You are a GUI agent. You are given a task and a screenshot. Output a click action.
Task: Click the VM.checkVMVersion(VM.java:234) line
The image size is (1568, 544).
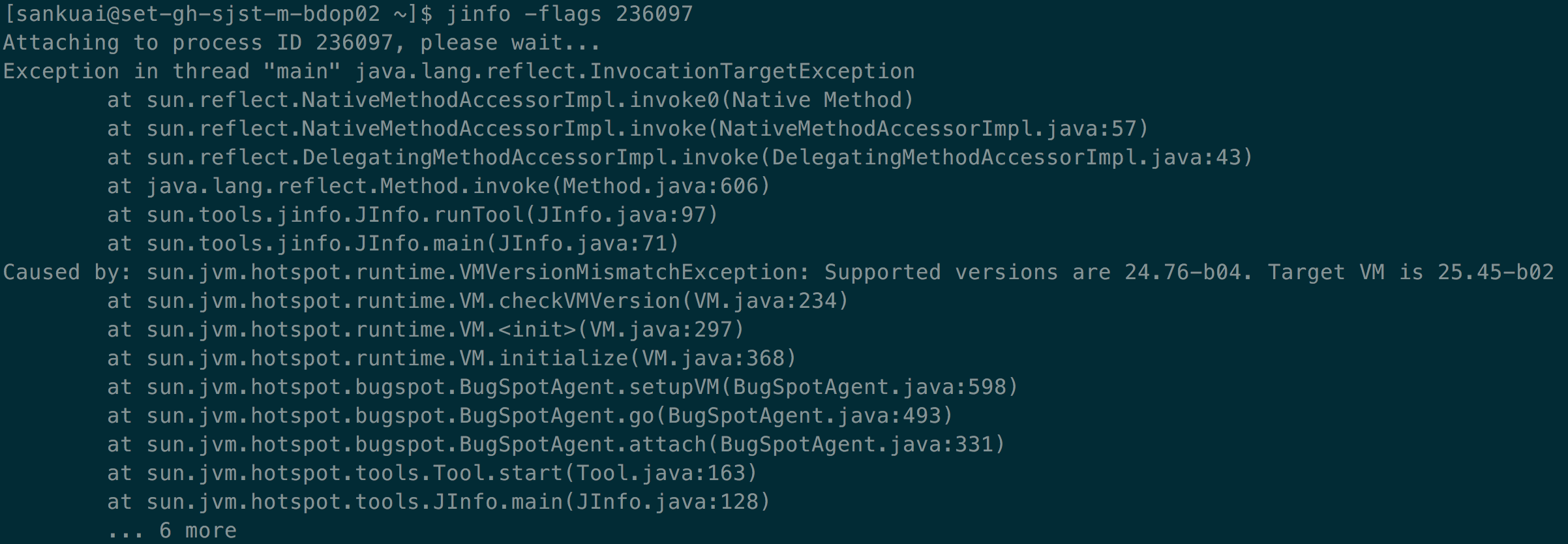tap(477, 301)
